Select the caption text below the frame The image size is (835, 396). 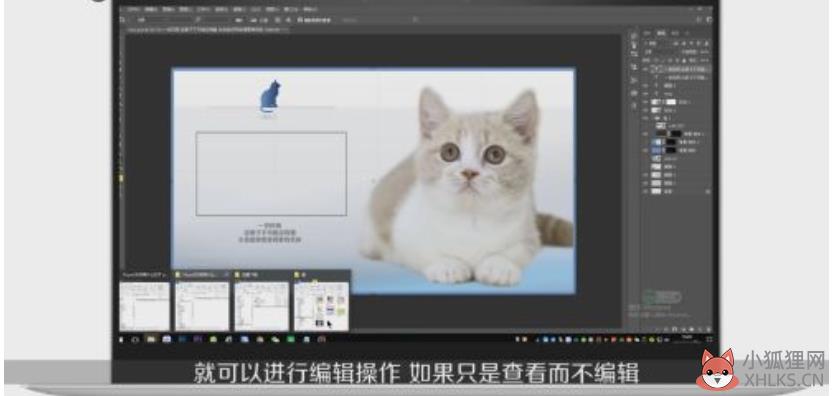point(269,233)
